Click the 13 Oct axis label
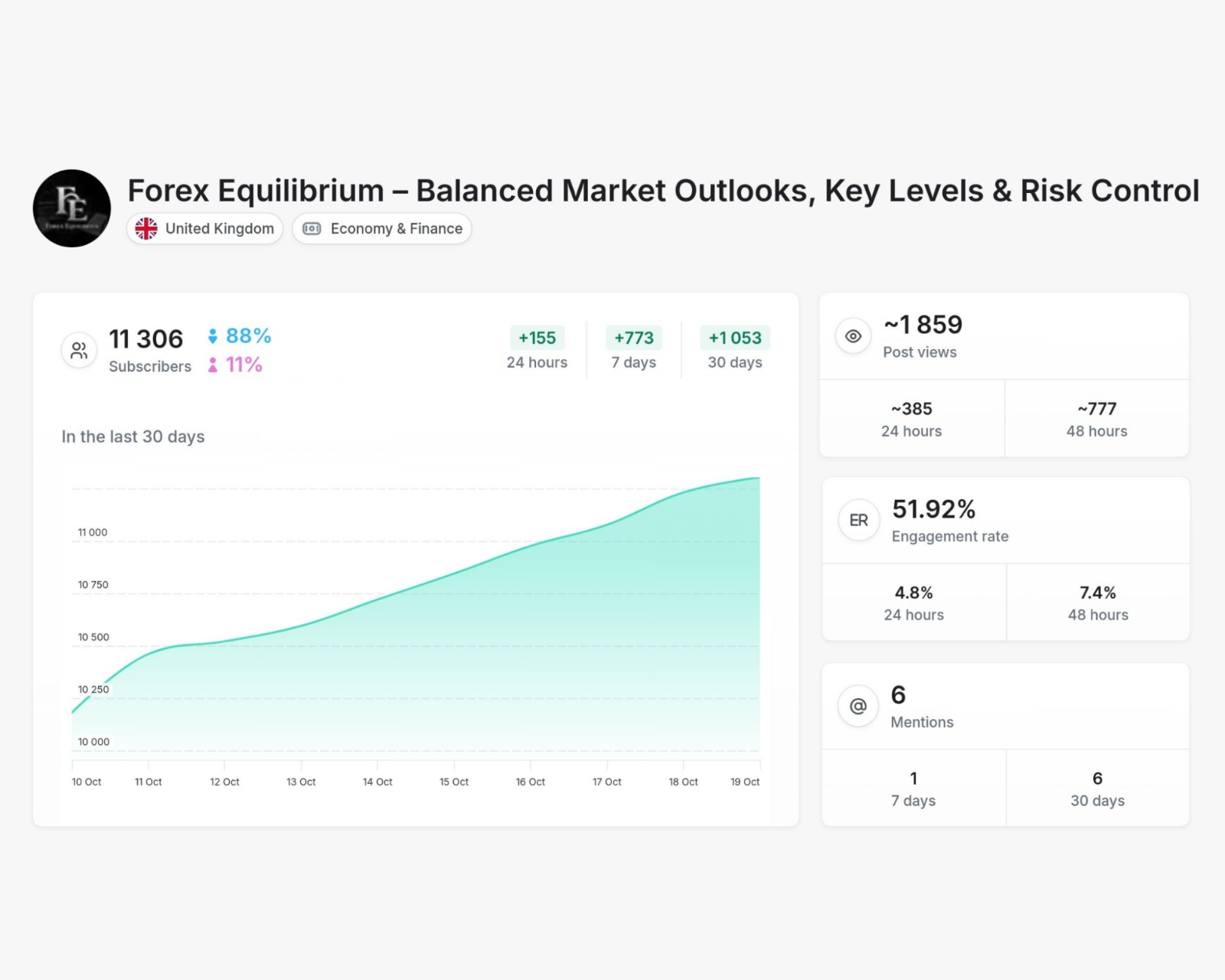This screenshot has height=980, width=1225. coord(301,782)
